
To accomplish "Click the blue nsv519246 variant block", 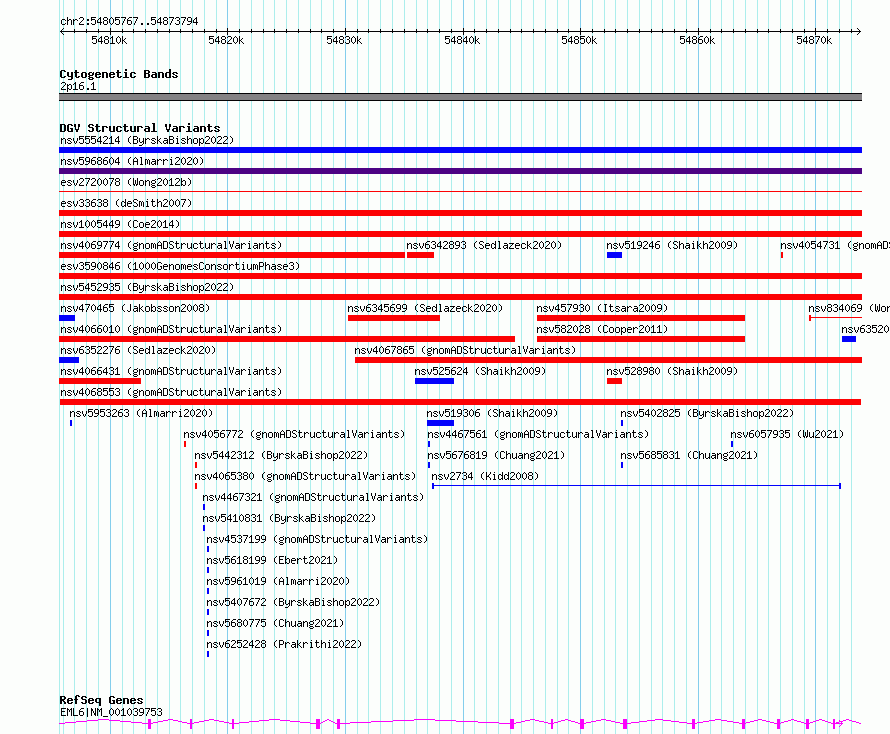I will tap(614, 255).
